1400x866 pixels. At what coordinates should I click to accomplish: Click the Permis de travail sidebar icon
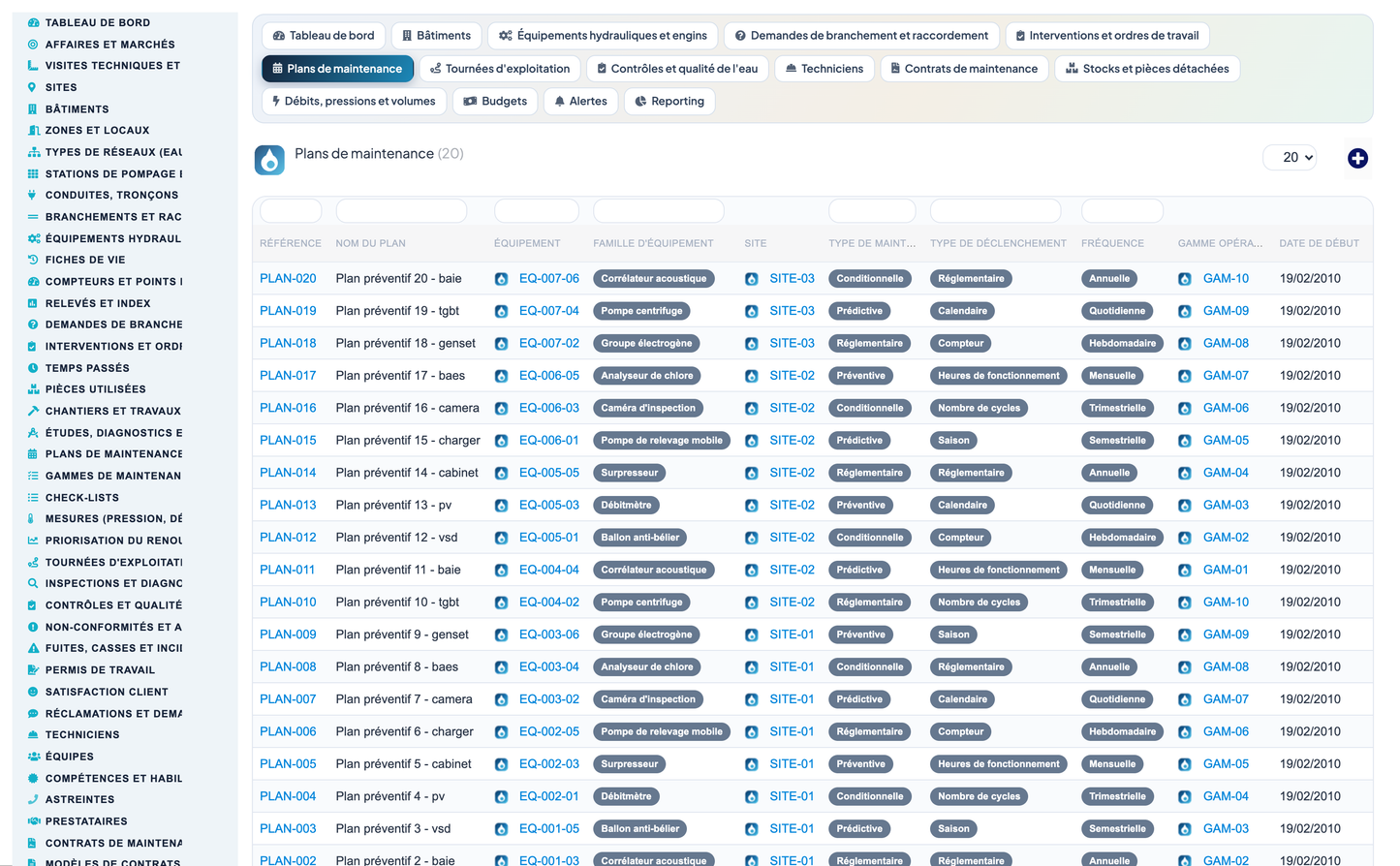click(x=33, y=669)
